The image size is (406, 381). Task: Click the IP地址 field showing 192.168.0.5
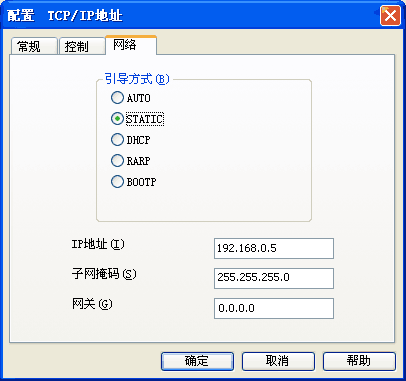click(x=274, y=248)
